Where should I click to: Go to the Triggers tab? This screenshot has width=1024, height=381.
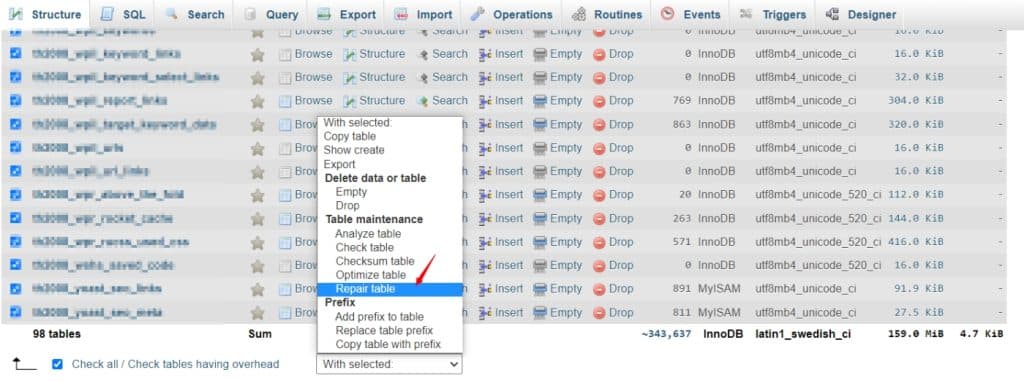tap(773, 14)
